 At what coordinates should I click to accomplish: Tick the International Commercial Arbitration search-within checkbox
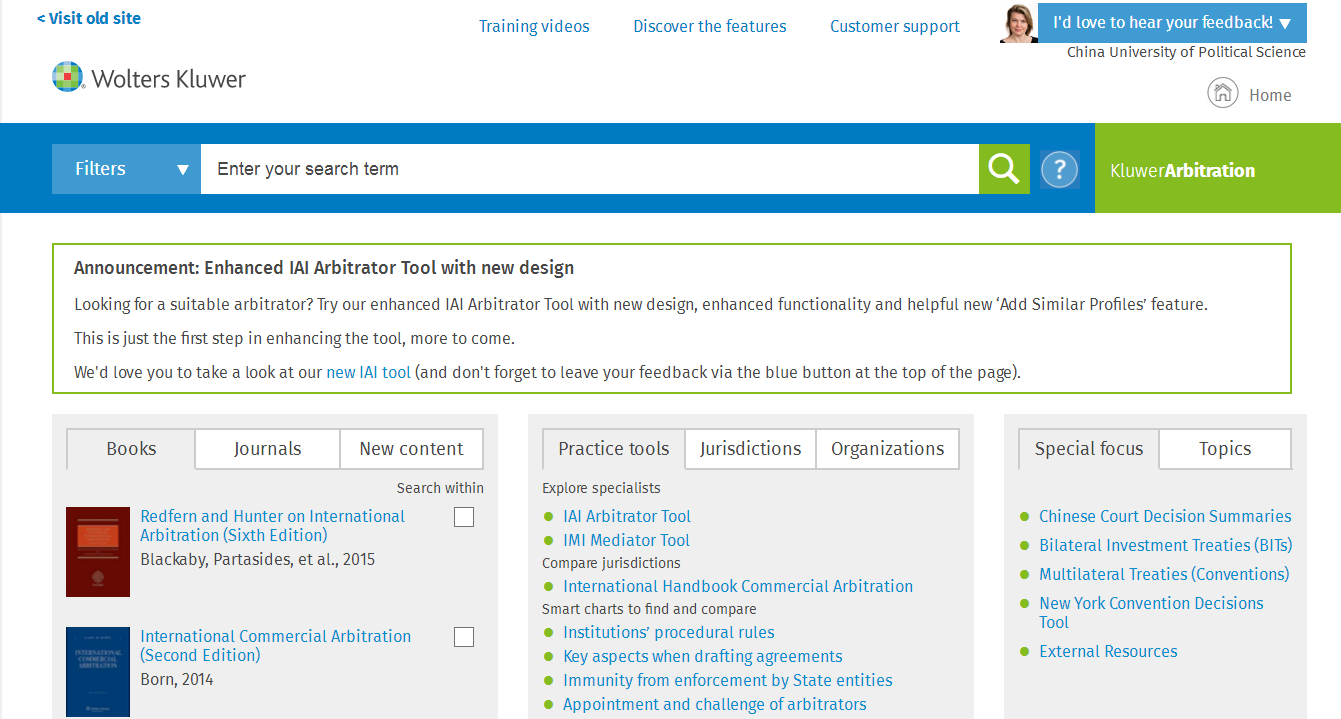[464, 637]
